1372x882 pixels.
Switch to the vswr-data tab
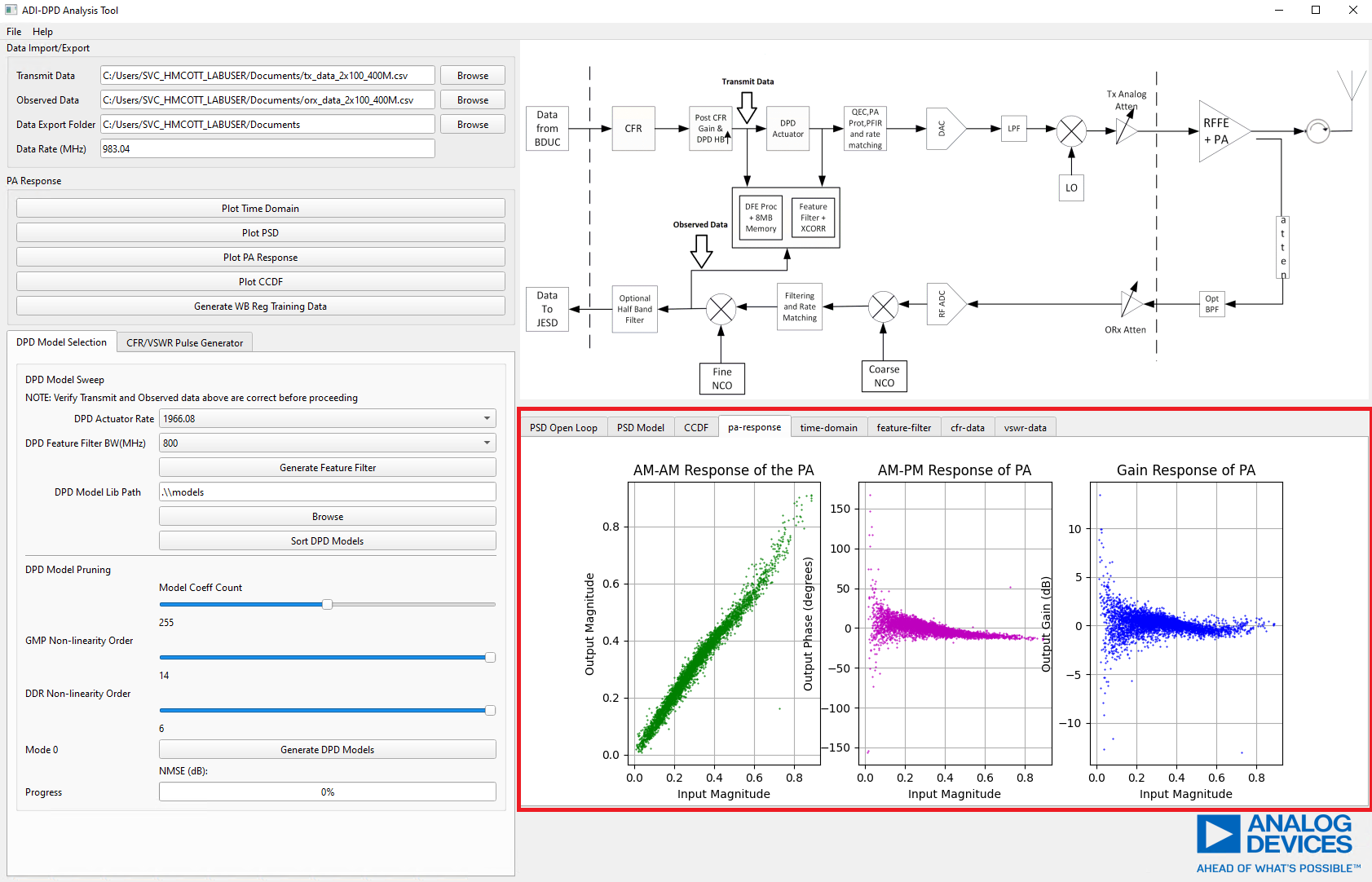pos(1025,427)
